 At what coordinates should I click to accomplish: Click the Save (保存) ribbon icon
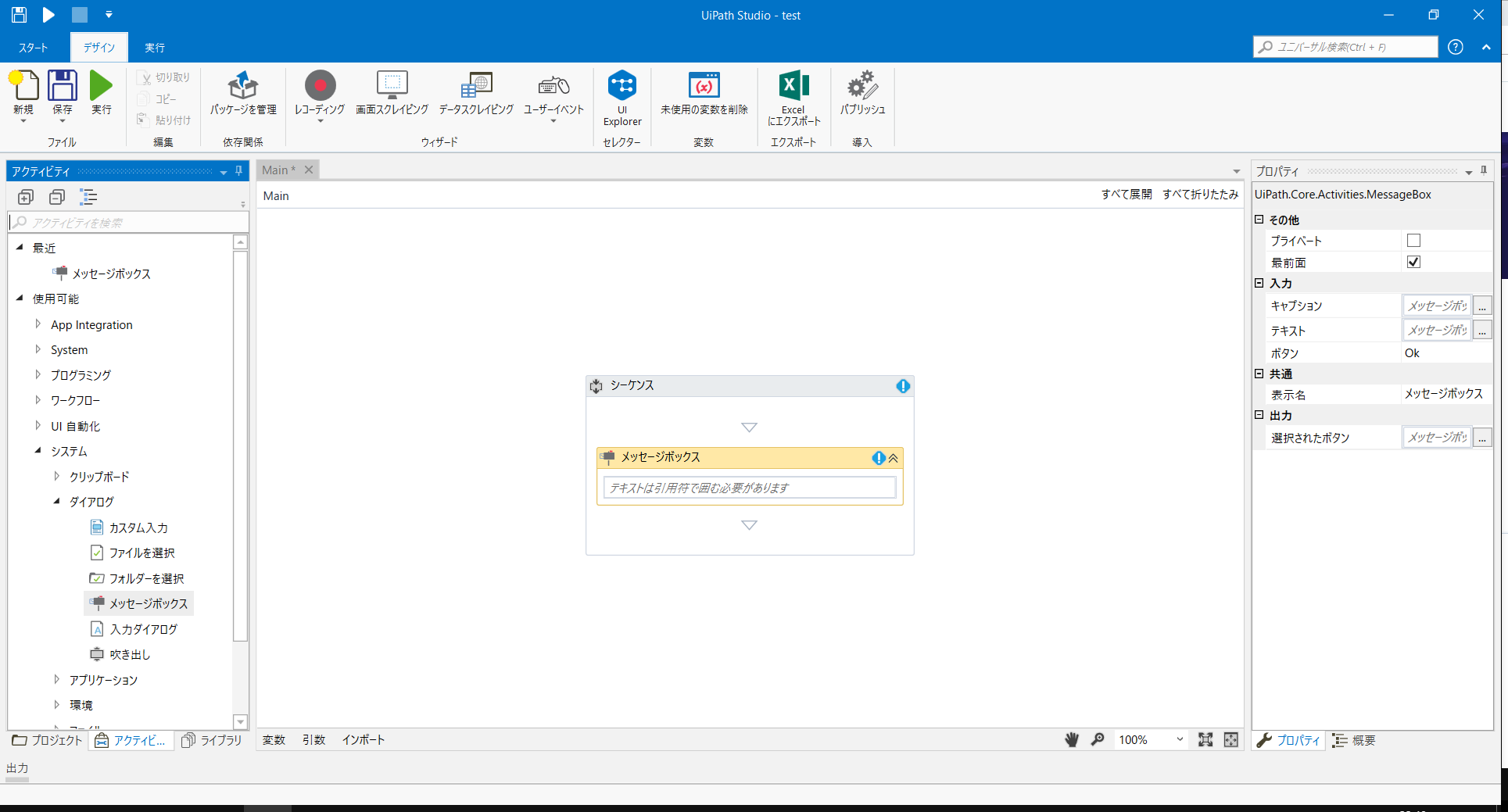63,86
